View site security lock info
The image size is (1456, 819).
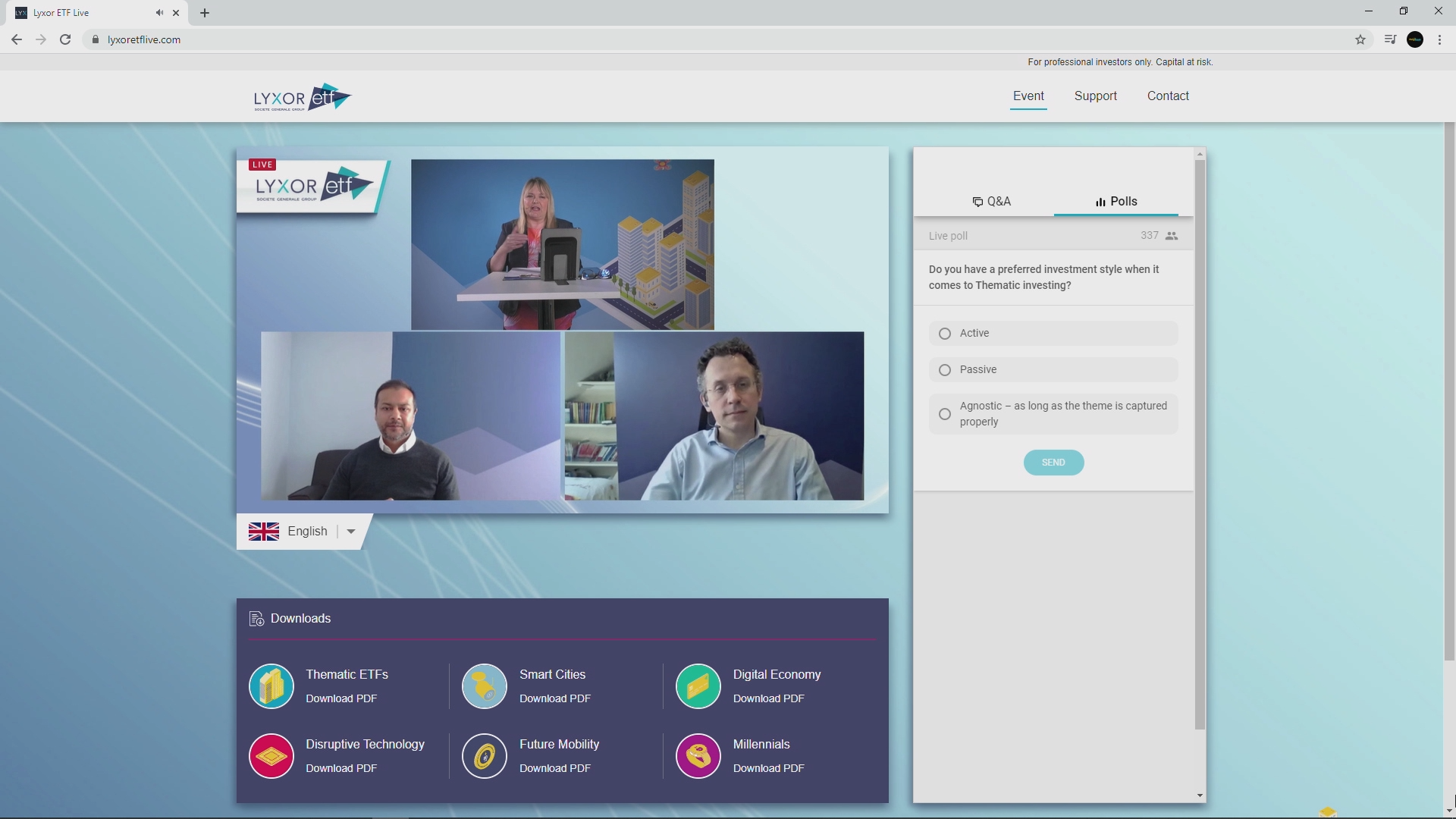[95, 39]
